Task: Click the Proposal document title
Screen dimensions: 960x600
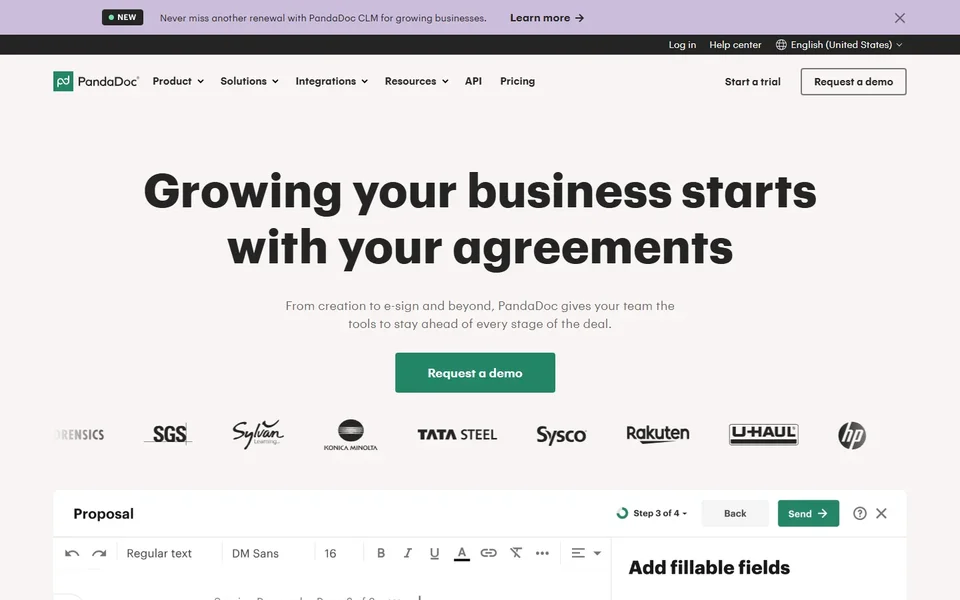Action: 103,514
